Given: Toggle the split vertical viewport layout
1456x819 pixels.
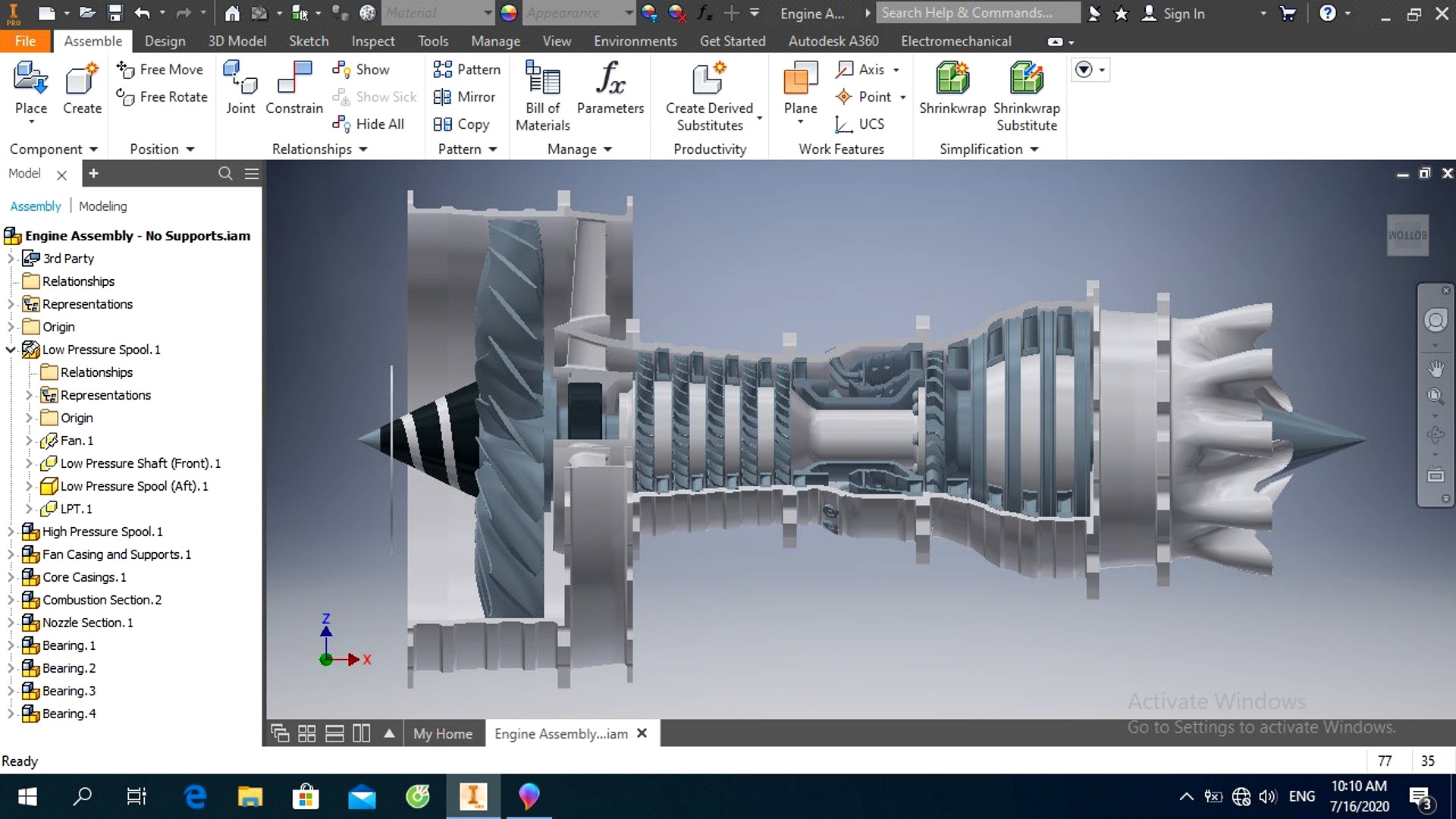Looking at the screenshot, I should (x=361, y=733).
